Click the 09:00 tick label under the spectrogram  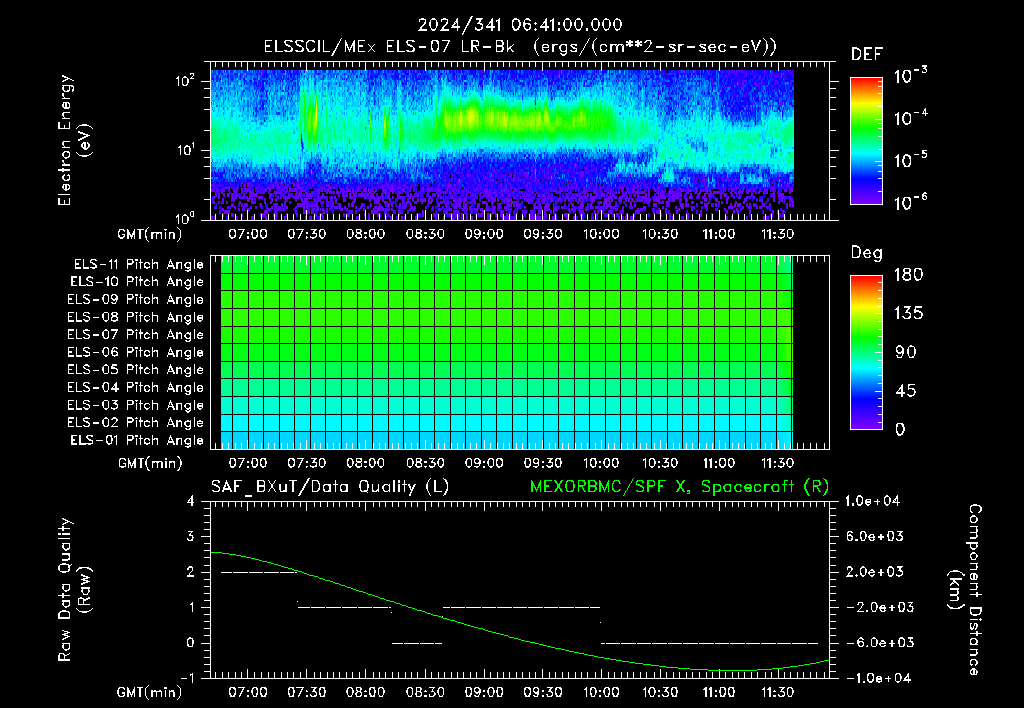[483, 234]
